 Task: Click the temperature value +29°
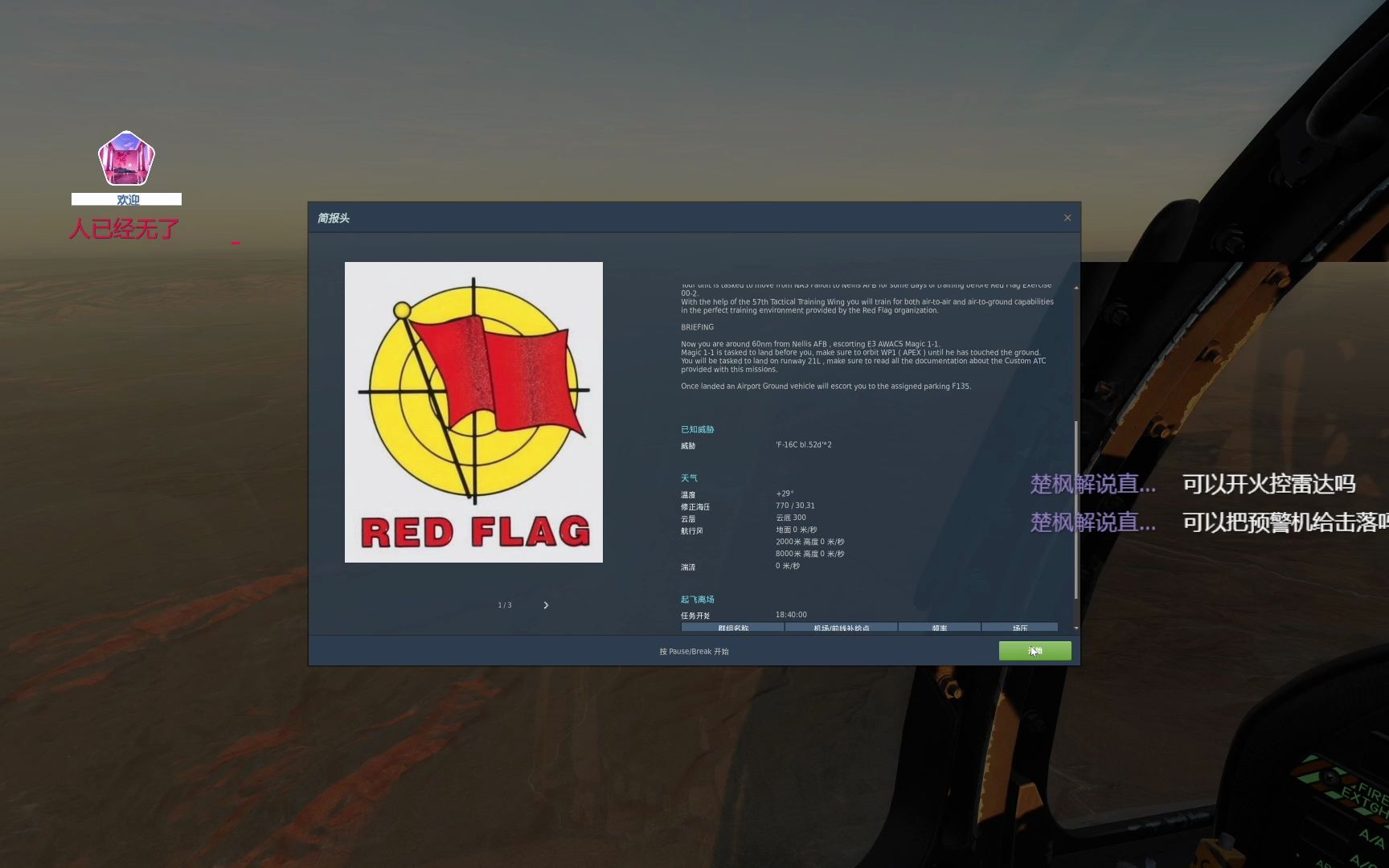785,493
